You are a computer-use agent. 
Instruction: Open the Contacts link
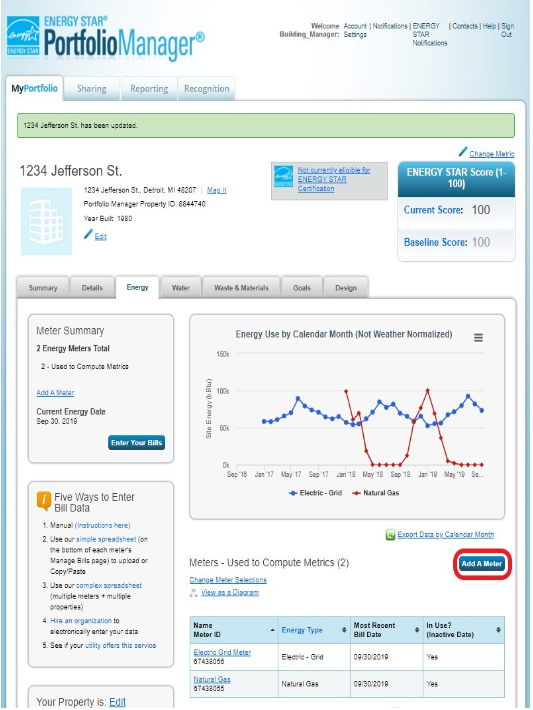pos(465,26)
